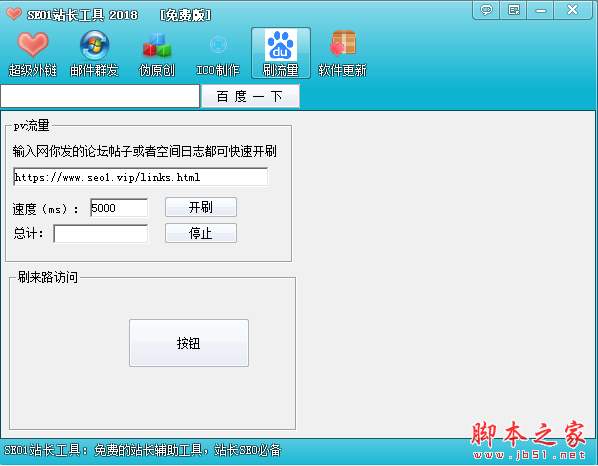
Task: Minimize the SEO1 window
Action: 540,10
